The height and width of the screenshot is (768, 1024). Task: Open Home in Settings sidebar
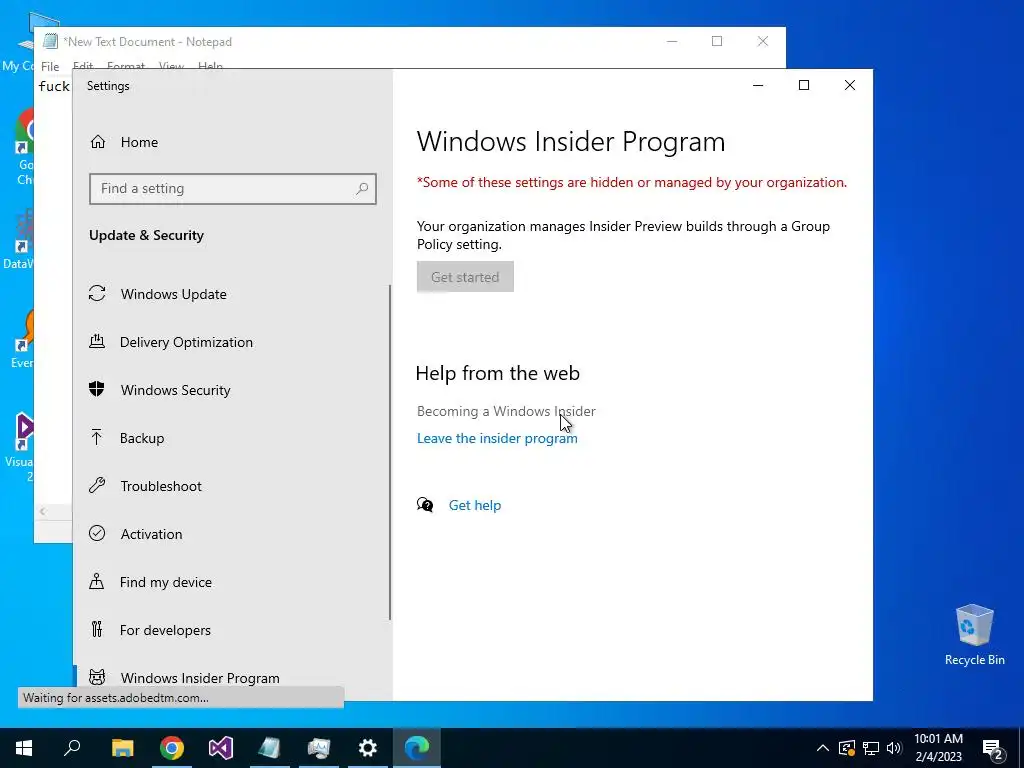139,142
